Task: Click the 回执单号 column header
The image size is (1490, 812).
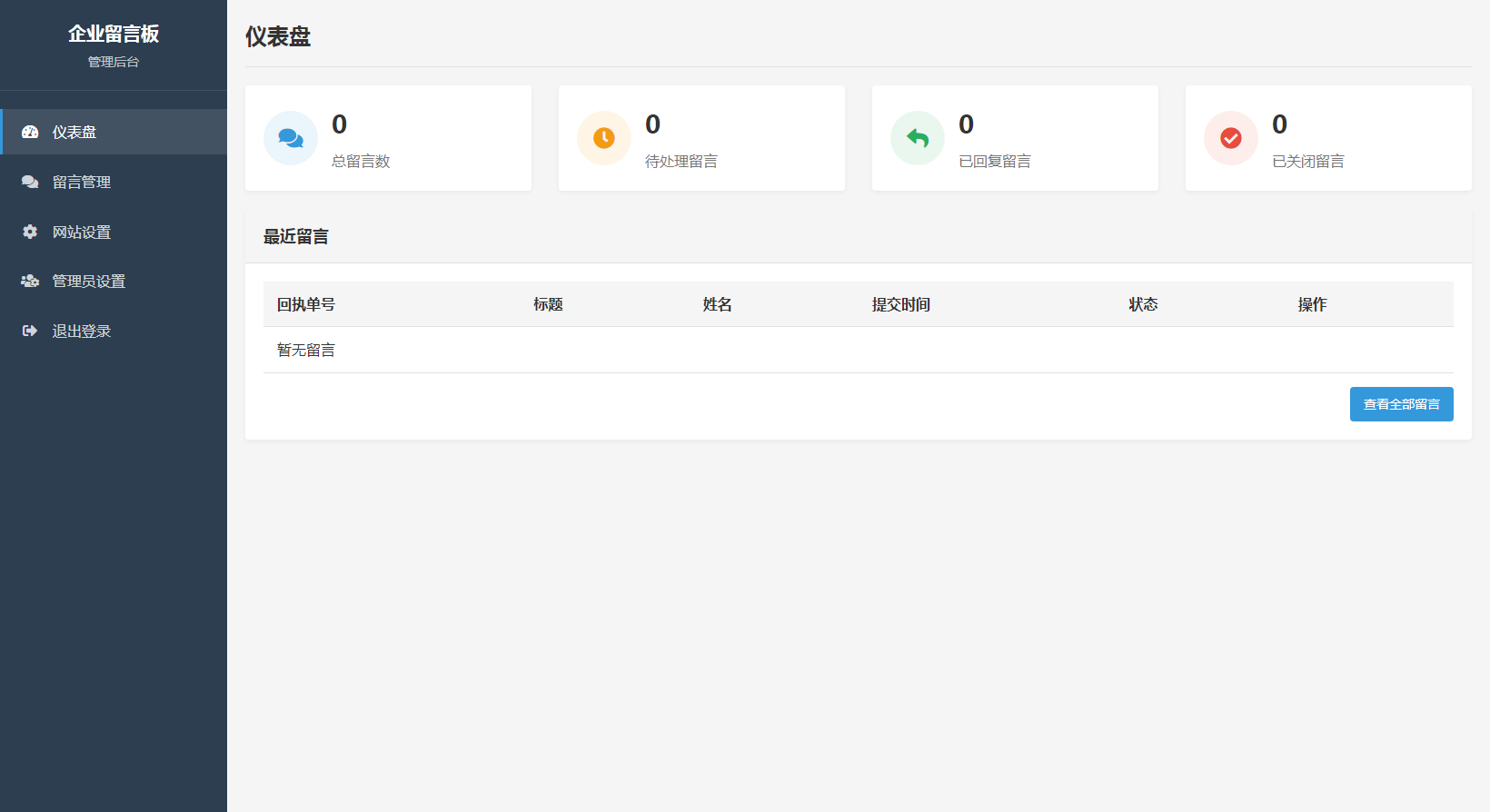Action: 306,304
